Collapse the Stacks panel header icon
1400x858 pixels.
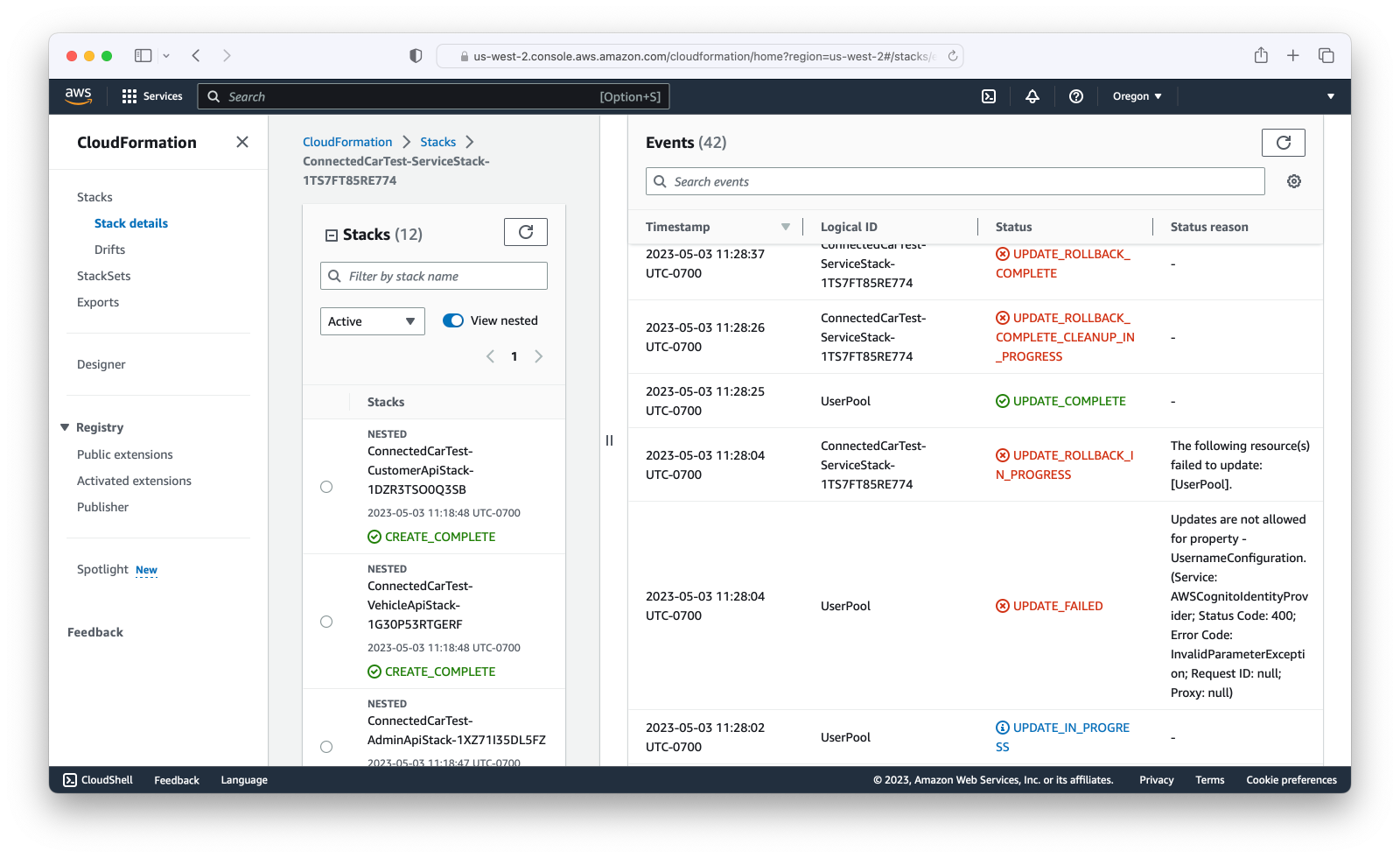pos(332,235)
